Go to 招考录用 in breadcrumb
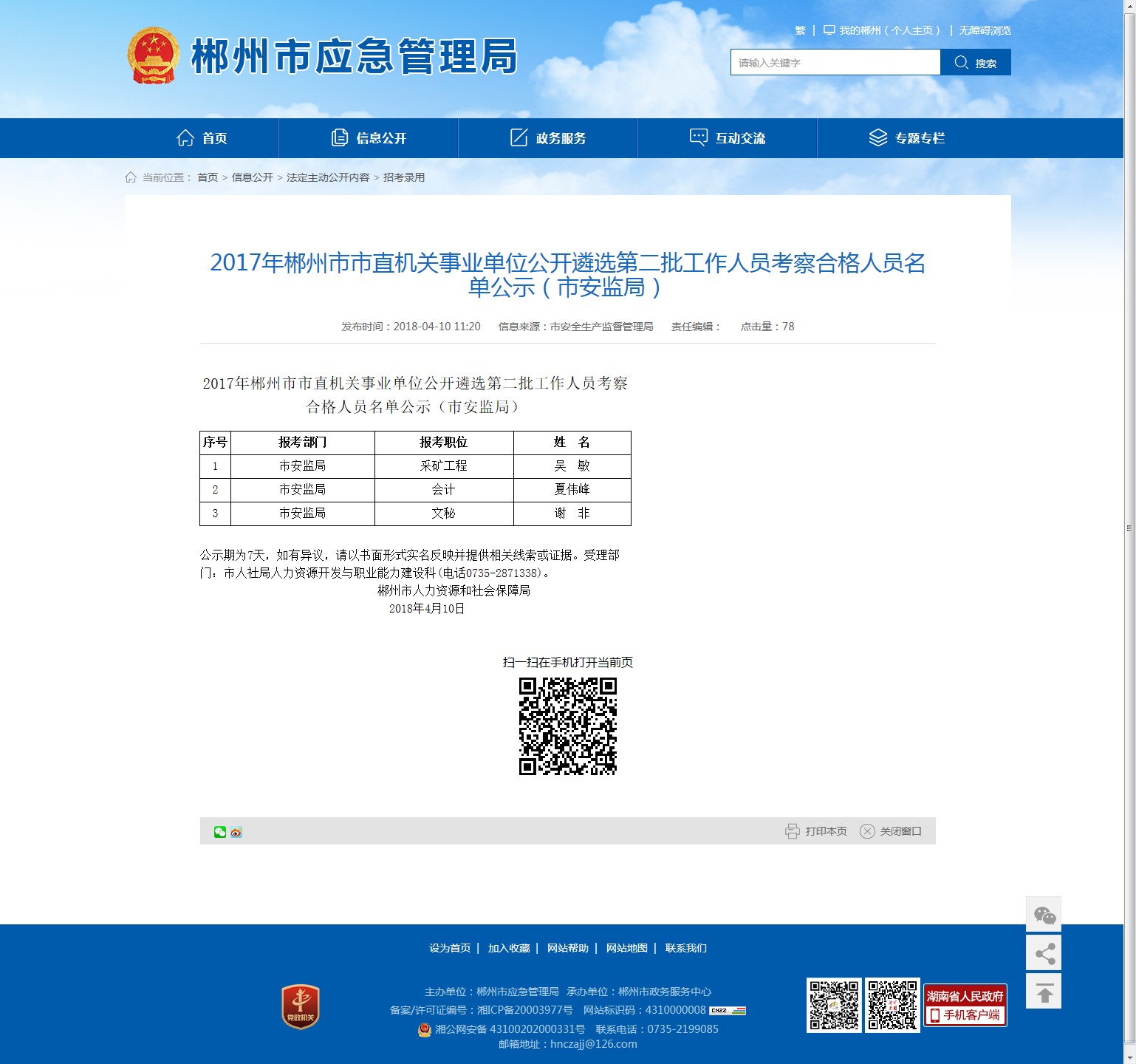The image size is (1136, 1064). [404, 177]
